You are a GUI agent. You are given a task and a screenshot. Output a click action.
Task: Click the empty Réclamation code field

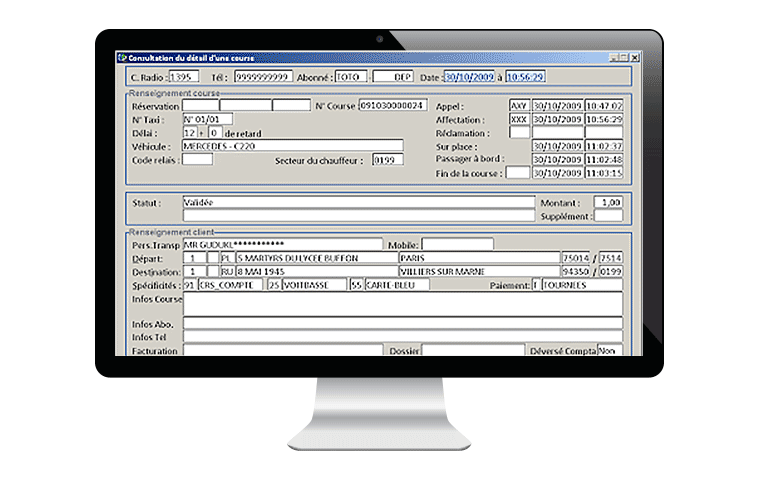click(519, 132)
